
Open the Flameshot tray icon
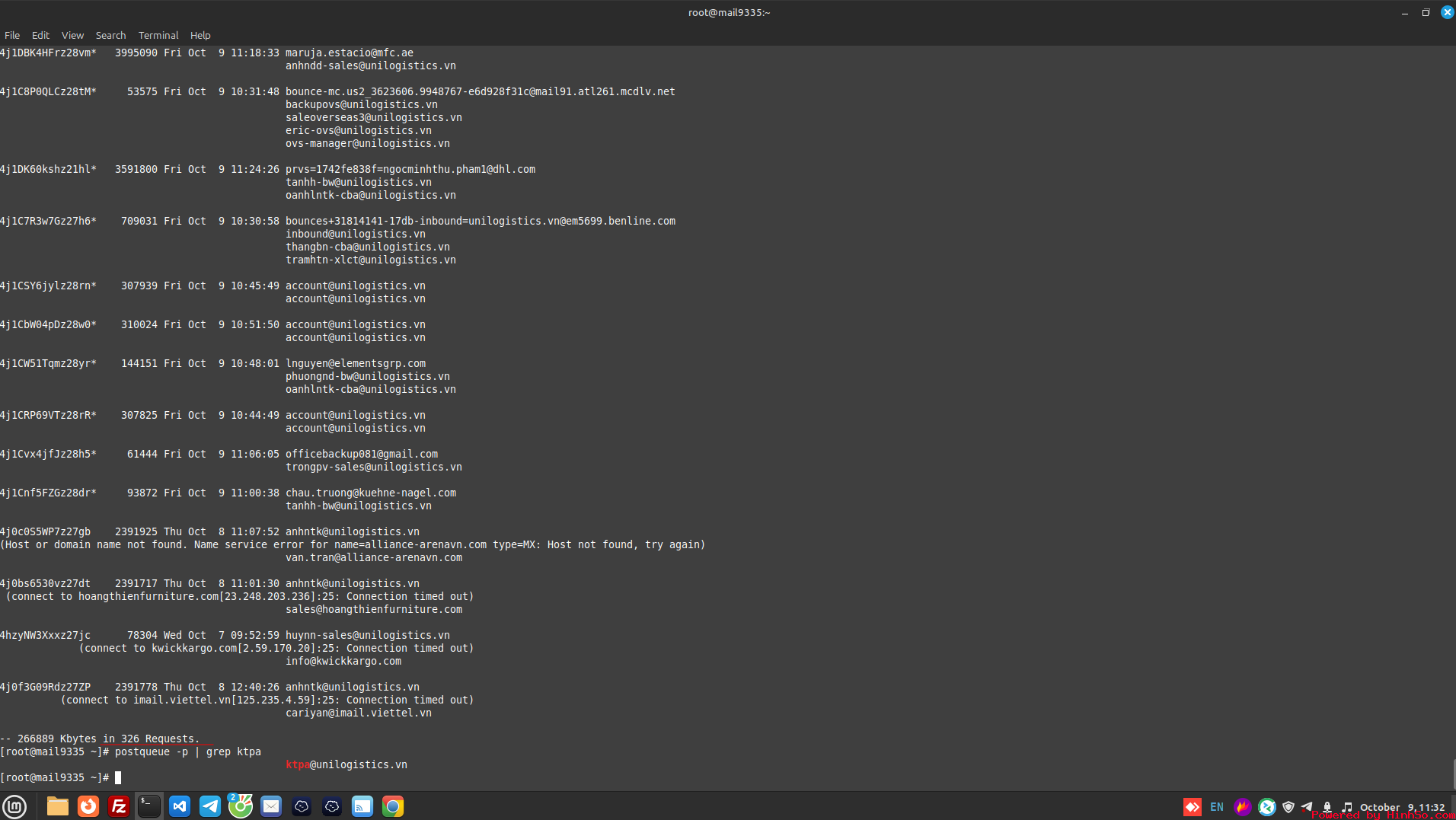(1243, 807)
